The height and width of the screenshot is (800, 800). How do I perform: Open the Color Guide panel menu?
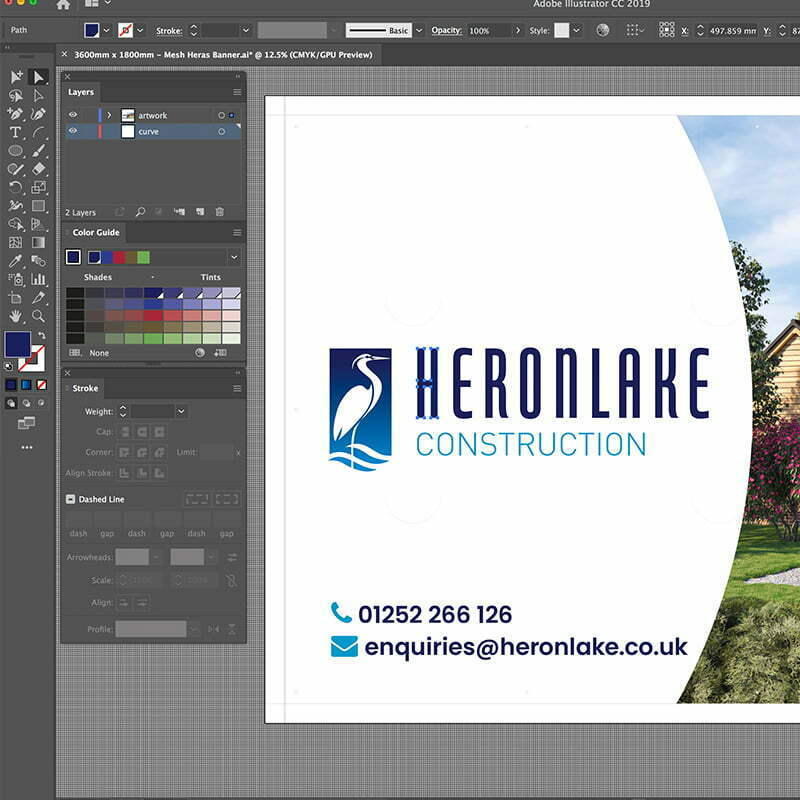(237, 233)
